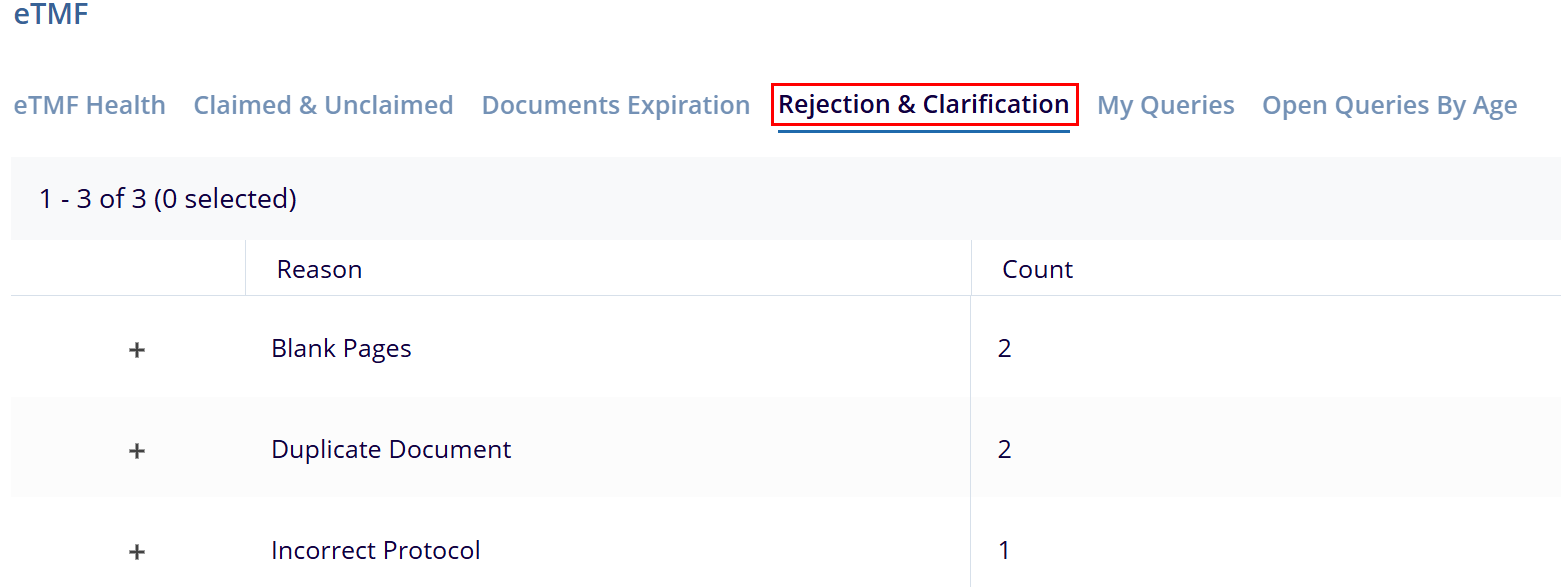Switch to the eTMF Health tab
The image size is (1561, 587).
tap(89, 105)
